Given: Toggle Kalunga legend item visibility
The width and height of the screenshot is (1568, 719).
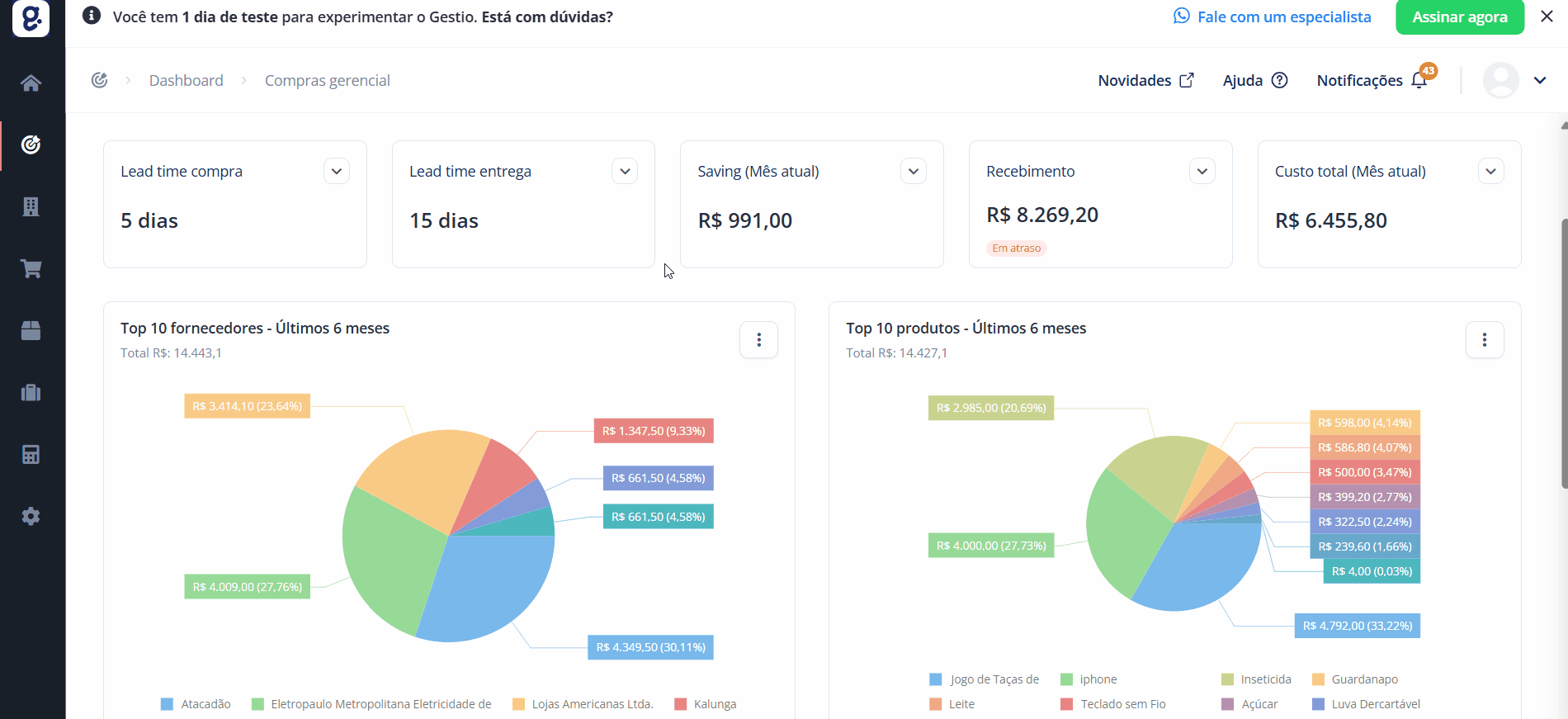Looking at the screenshot, I should [706, 704].
